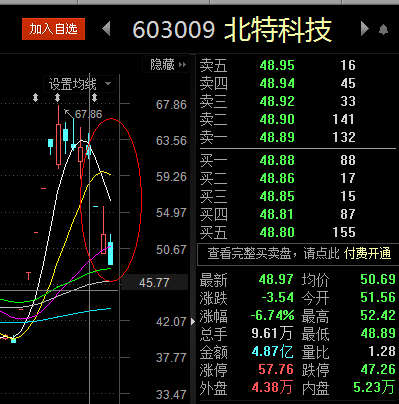Click the 涨停 price 57.76
The image size is (399, 404).
pos(276,369)
